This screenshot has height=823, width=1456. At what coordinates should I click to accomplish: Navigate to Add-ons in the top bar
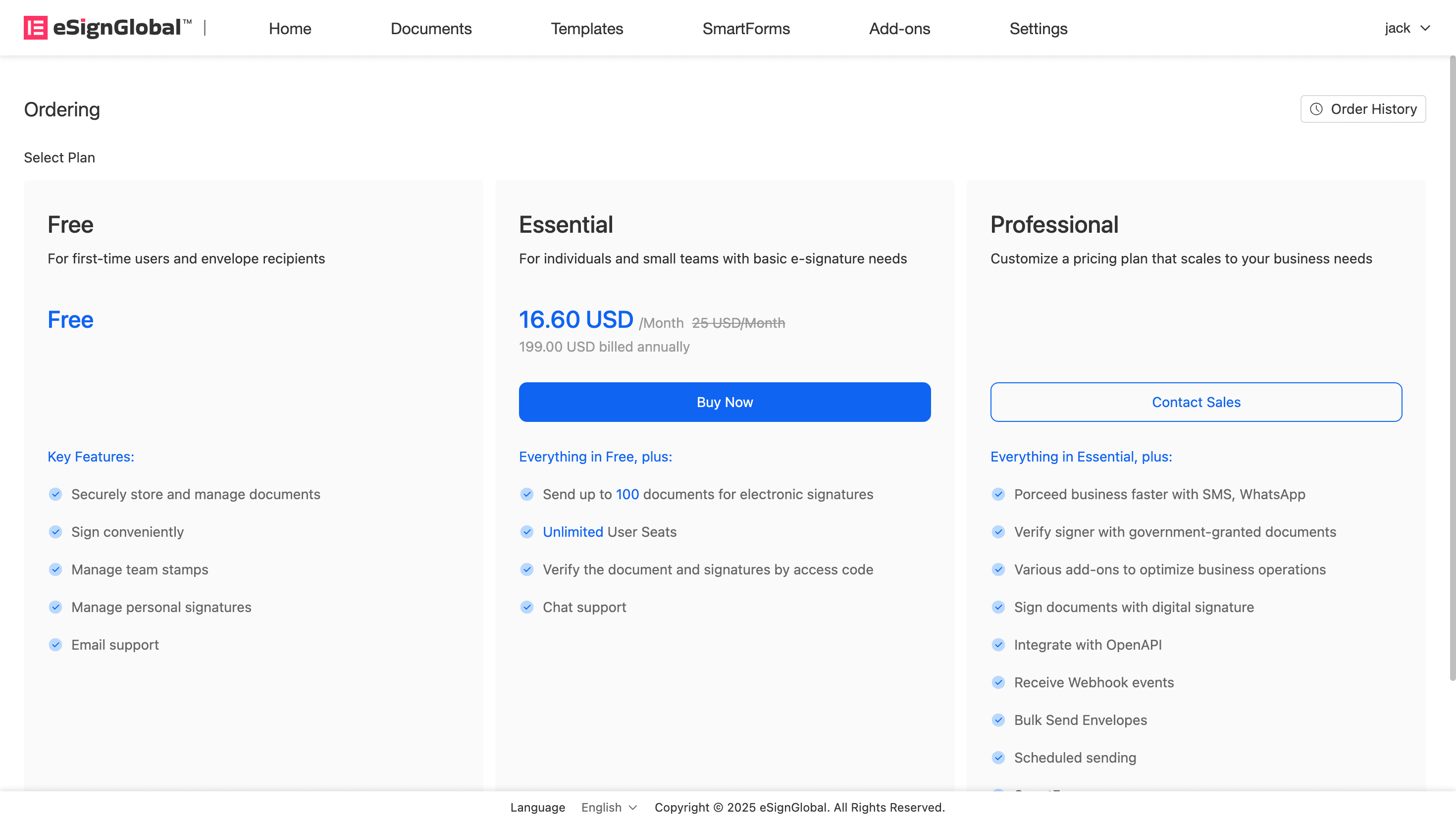tap(899, 28)
